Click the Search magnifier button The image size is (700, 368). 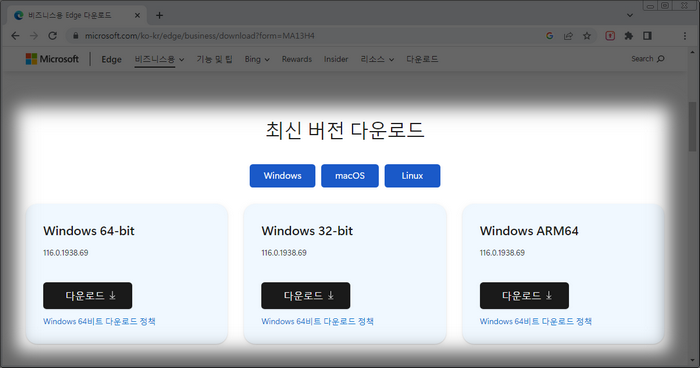pyautogui.click(x=648, y=59)
